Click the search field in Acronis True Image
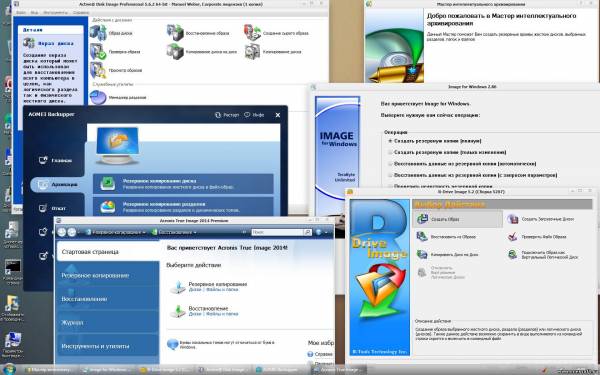Screen dimensions: 600x375 tap(277, 232)
